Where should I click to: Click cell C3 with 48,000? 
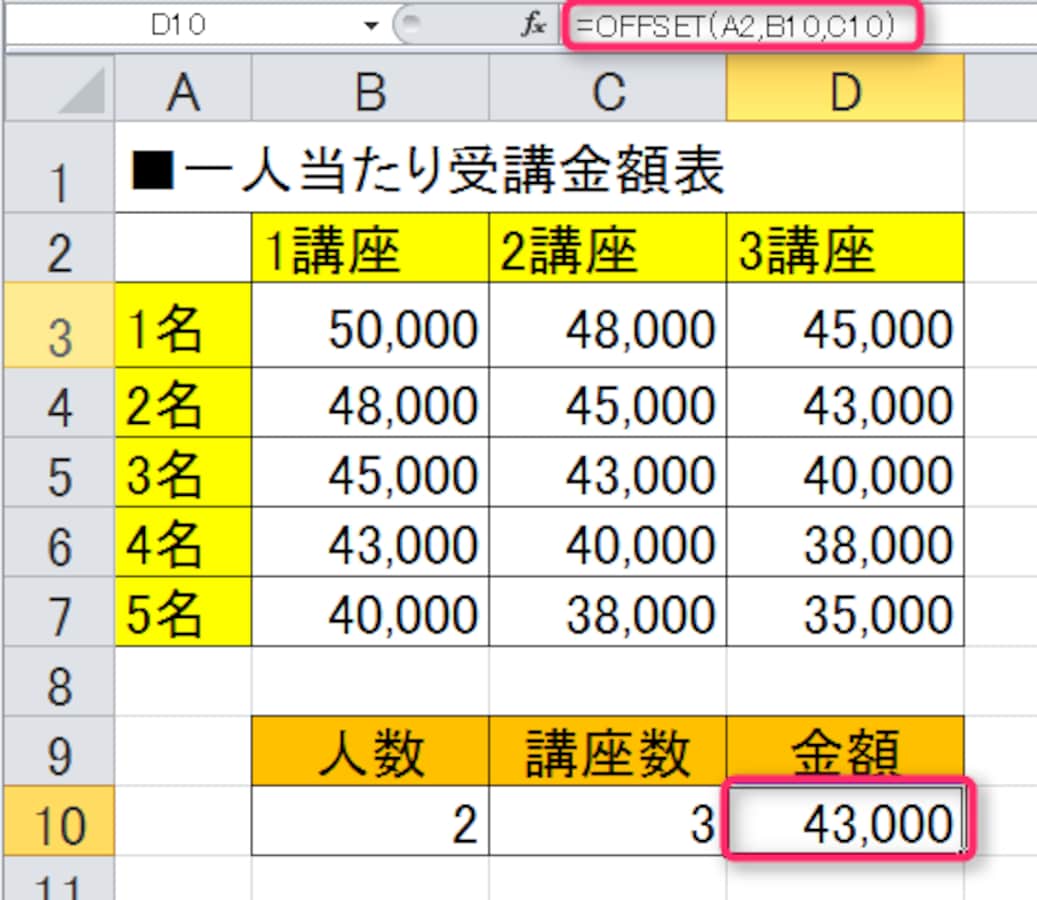608,325
